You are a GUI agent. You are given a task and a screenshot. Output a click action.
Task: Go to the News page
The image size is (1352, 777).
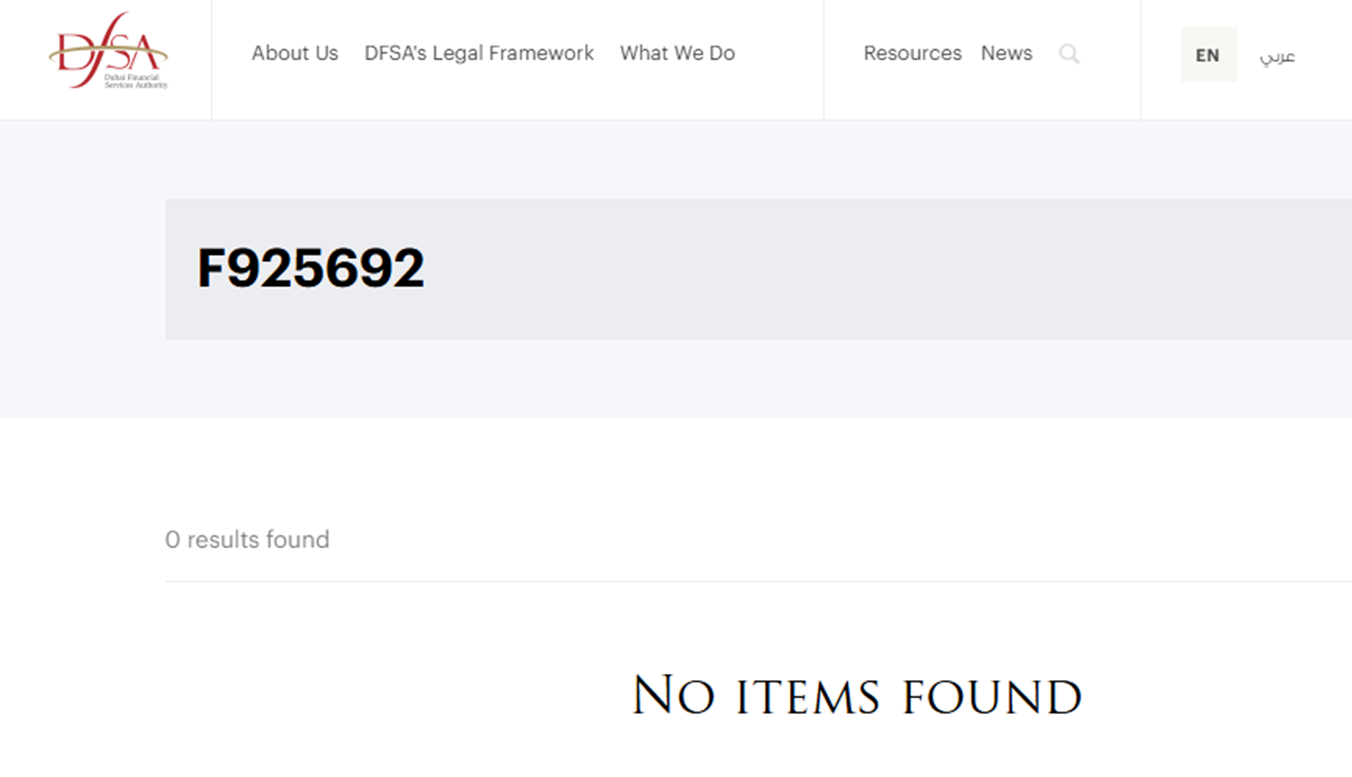tap(1006, 53)
